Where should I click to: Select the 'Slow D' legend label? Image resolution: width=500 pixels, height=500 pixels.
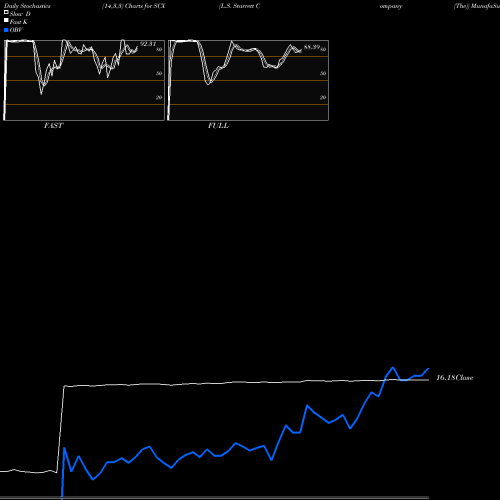20,14
